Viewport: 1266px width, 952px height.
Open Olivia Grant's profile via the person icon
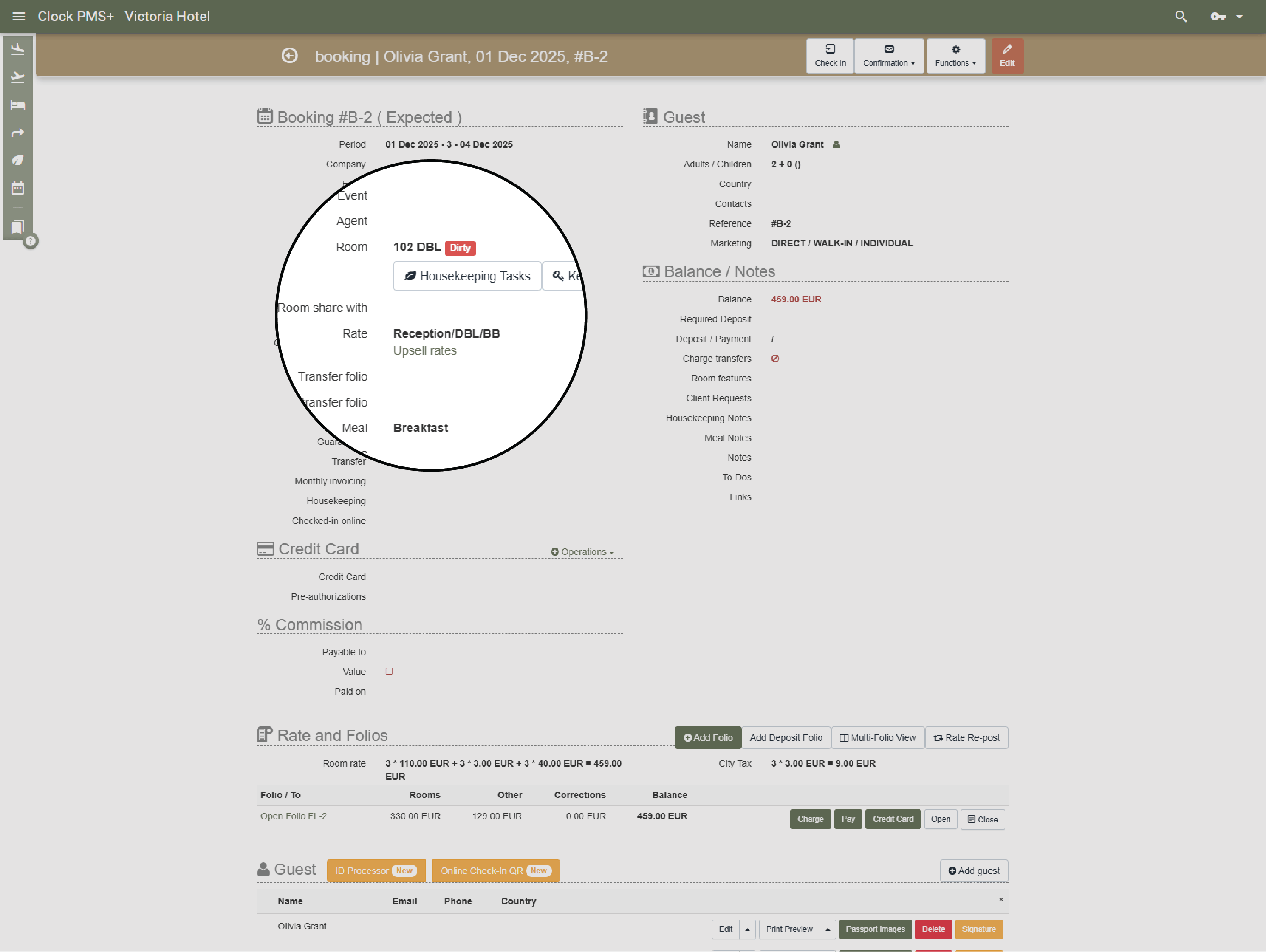[x=836, y=144]
